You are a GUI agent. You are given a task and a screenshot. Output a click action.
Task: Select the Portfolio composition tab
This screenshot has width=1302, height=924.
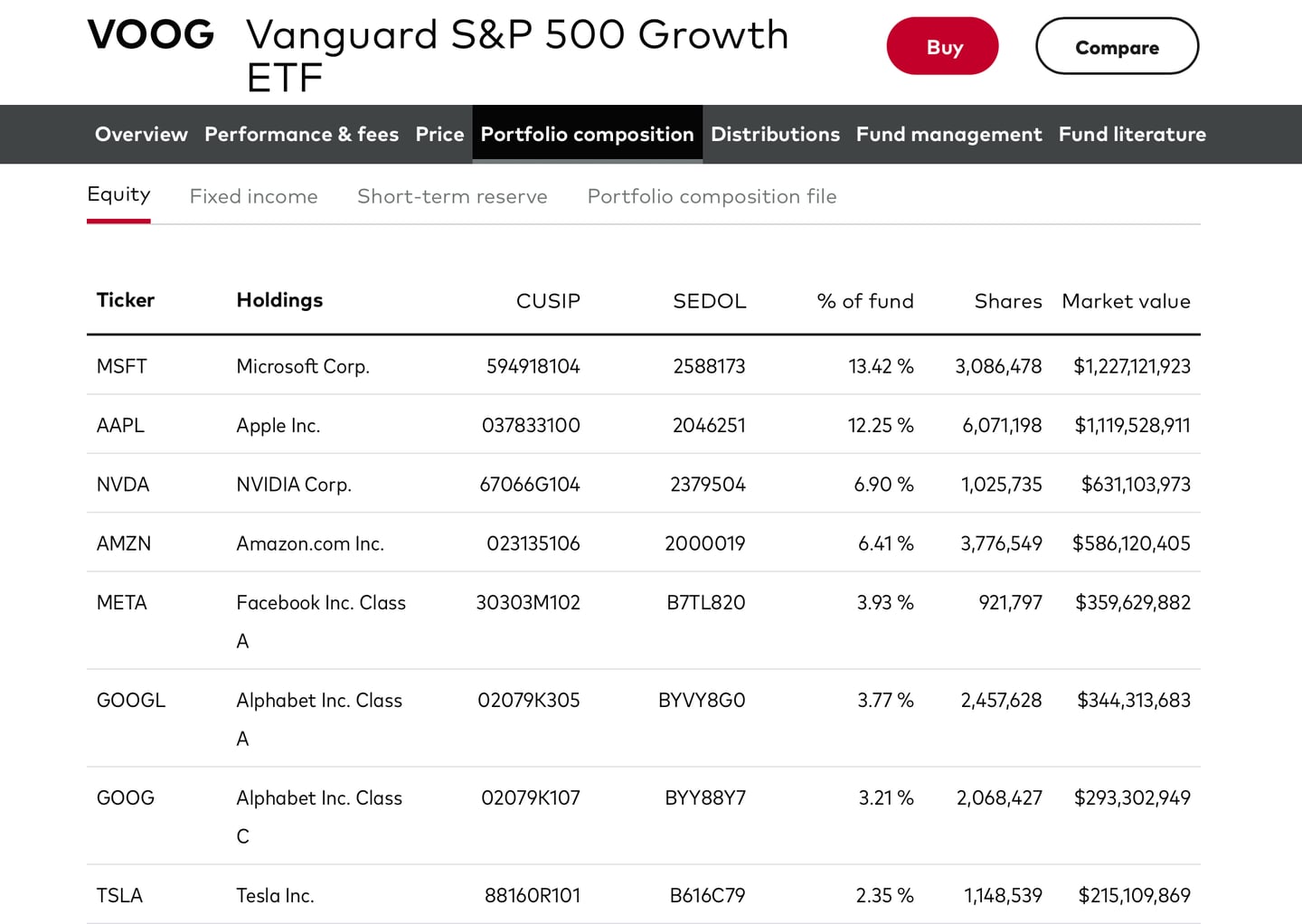pyautogui.click(x=587, y=134)
